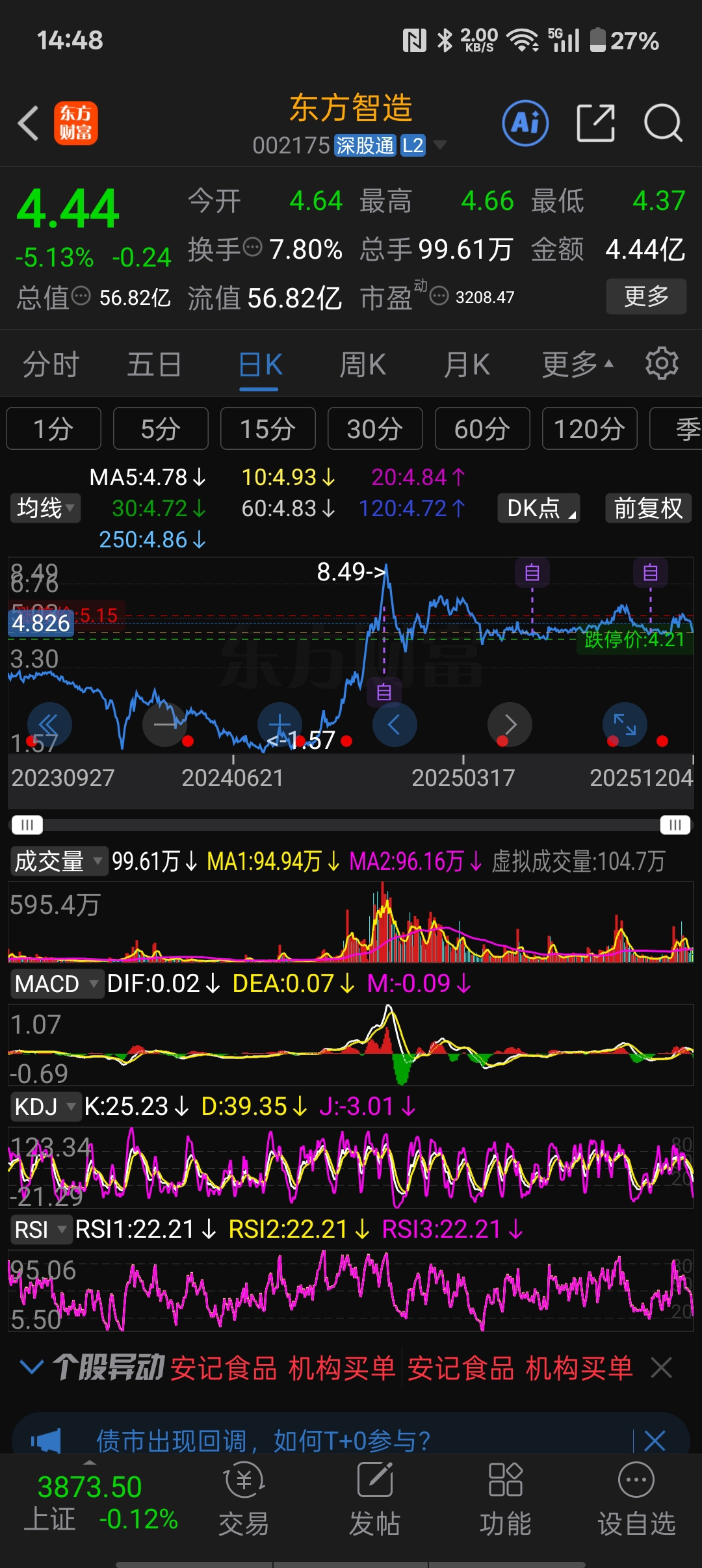Close the 个股异动 ticker bar

(661, 1368)
